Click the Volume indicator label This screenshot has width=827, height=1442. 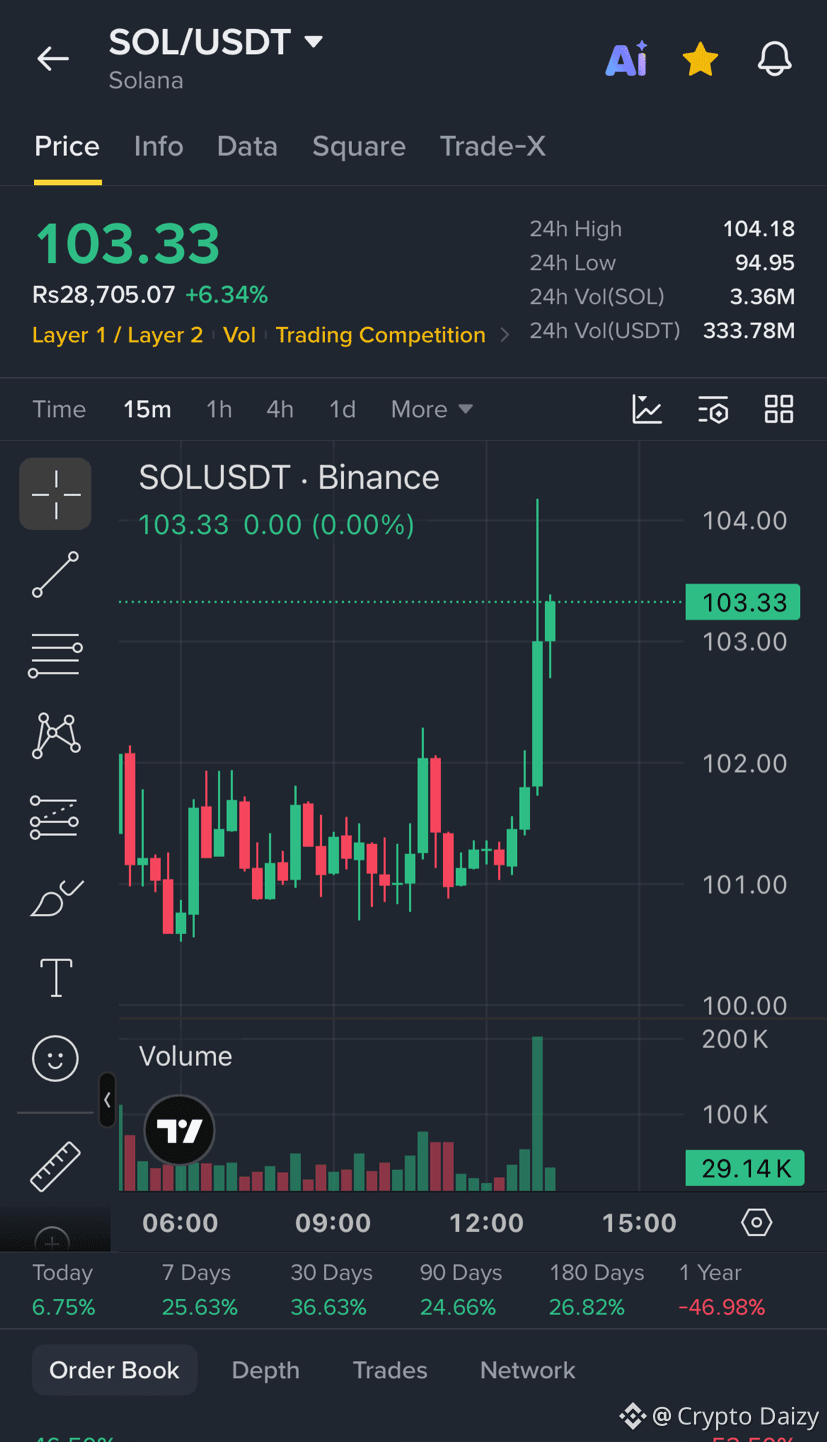(185, 1056)
